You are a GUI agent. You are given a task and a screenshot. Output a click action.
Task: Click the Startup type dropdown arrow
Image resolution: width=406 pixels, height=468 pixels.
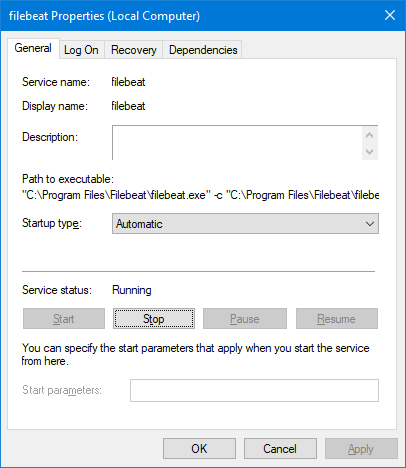click(x=370, y=224)
